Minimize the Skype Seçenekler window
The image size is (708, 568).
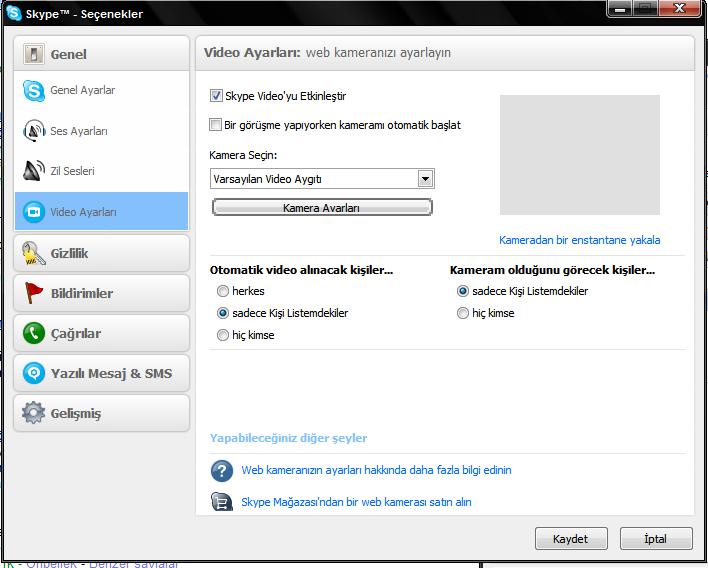[x=620, y=9]
